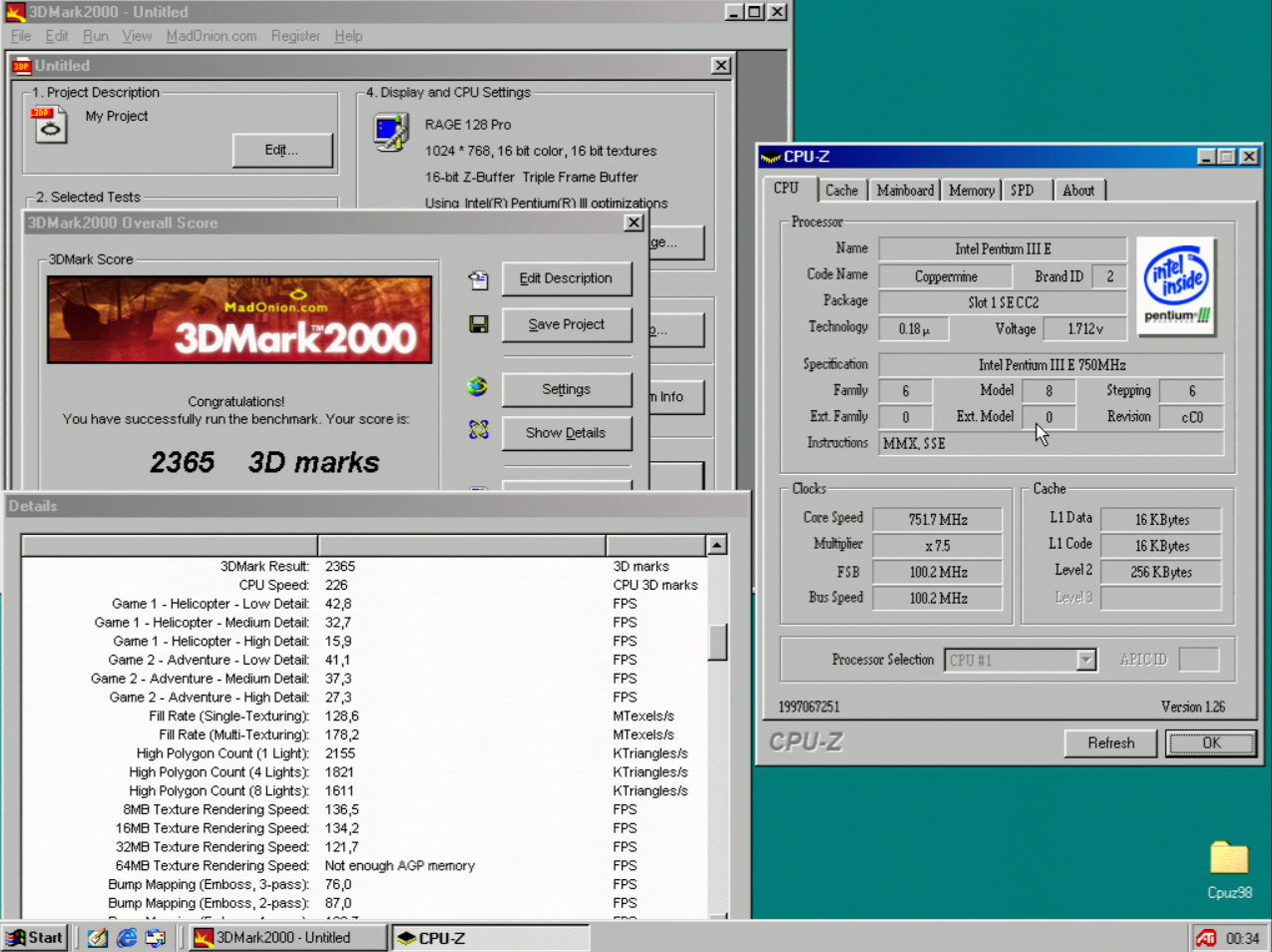Viewport: 1272px width, 952px height.
Task: Open the Run menu
Action: click(96, 36)
